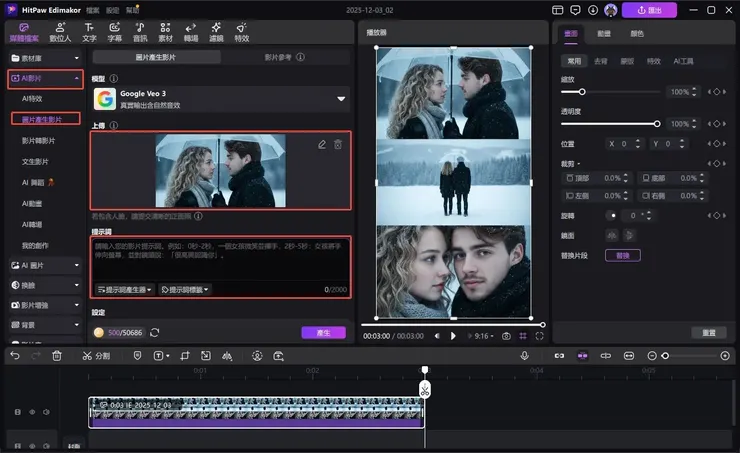Toggle the purple magnetic snapping button in timeline
Image resolution: width=740 pixels, height=453 pixels.
[x=582, y=356]
